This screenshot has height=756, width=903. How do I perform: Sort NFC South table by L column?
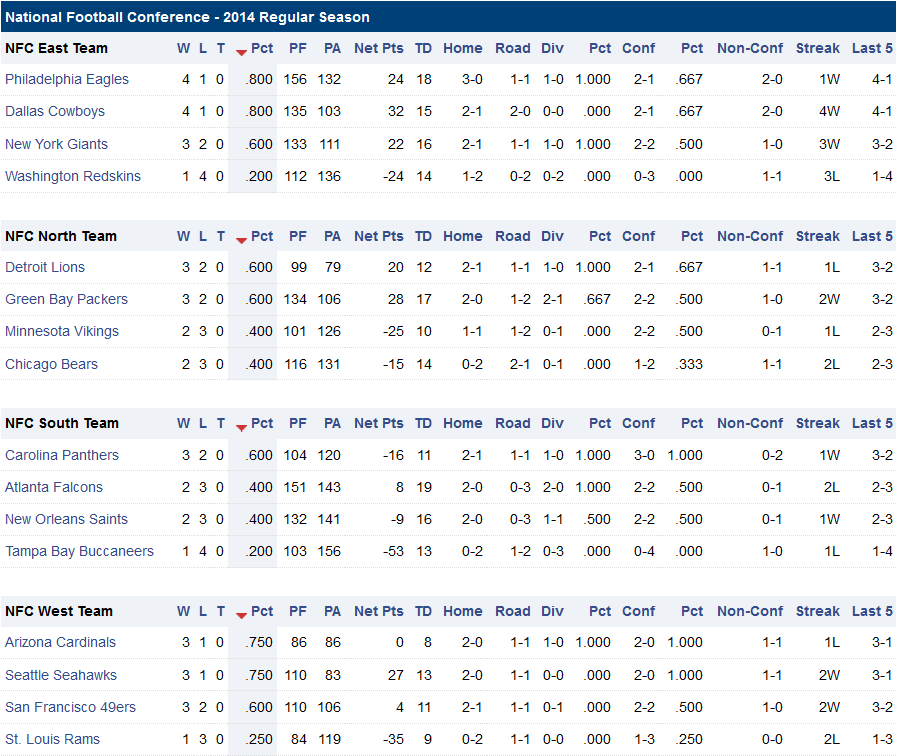tap(203, 424)
